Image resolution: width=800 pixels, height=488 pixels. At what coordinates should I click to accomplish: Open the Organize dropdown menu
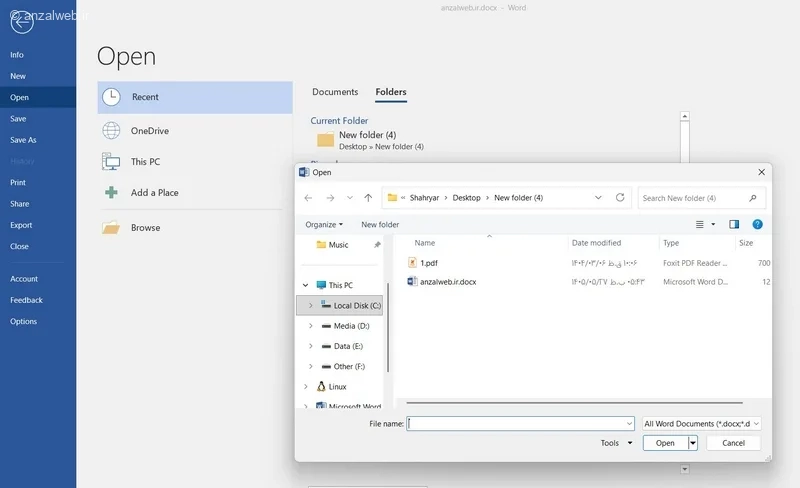tap(324, 225)
